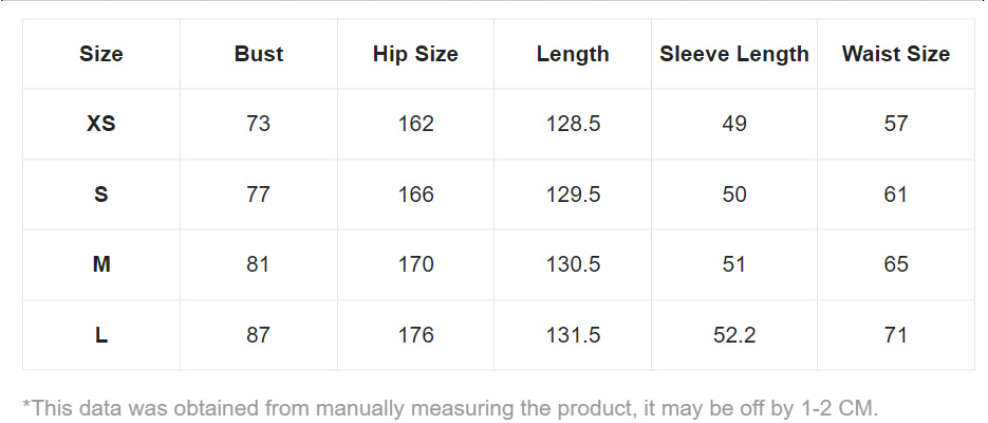Click the Sleeve Length column header
988x423 pixels.
click(734, 54)
